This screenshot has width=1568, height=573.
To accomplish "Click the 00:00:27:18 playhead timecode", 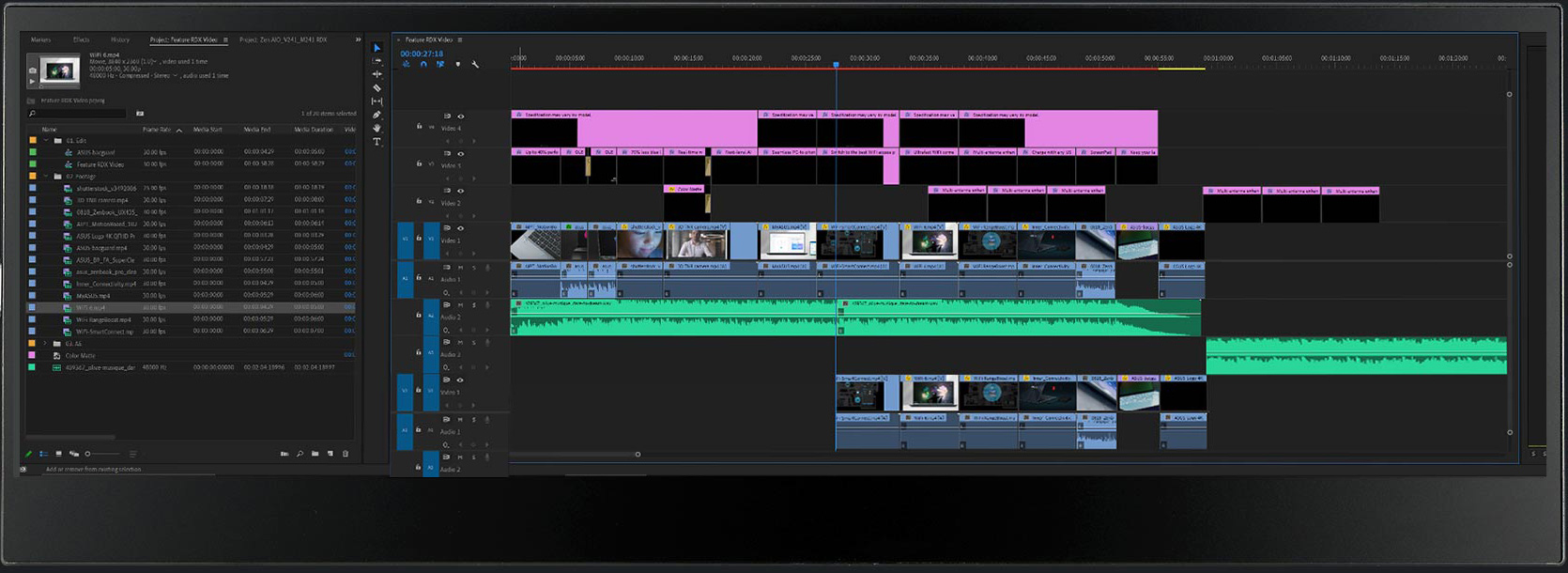I will click(x=422, y=54).
